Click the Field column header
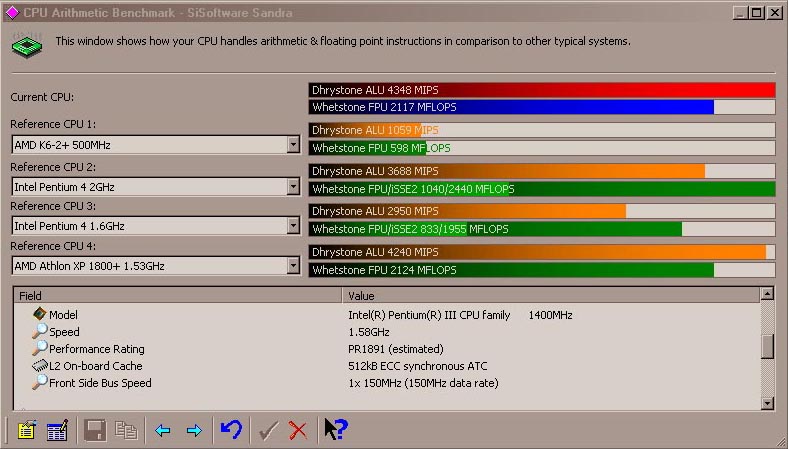Viewport: 788px width, 449px height. click(178, 296)
